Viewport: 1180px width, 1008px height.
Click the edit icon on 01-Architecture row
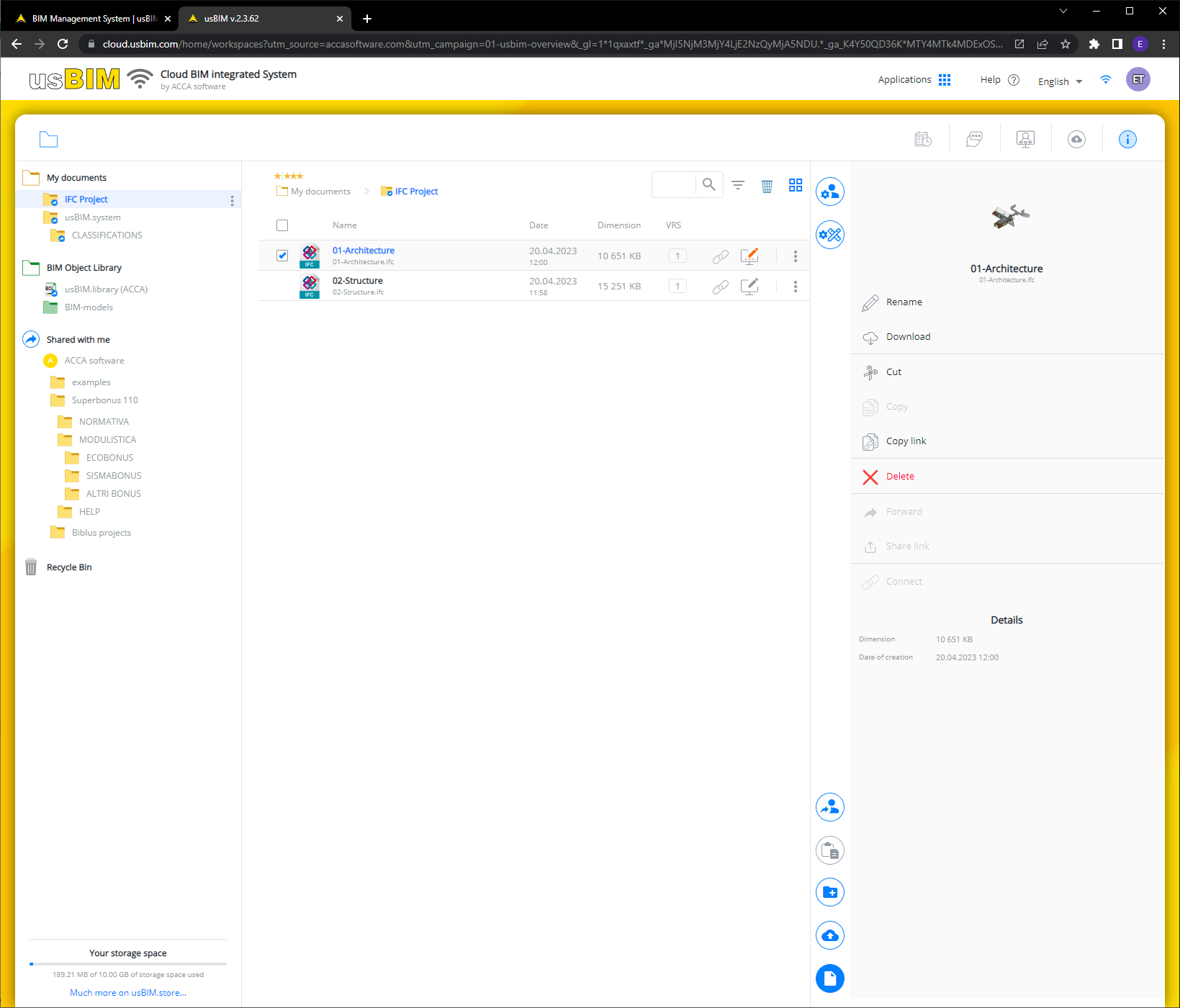click(749, 256)
